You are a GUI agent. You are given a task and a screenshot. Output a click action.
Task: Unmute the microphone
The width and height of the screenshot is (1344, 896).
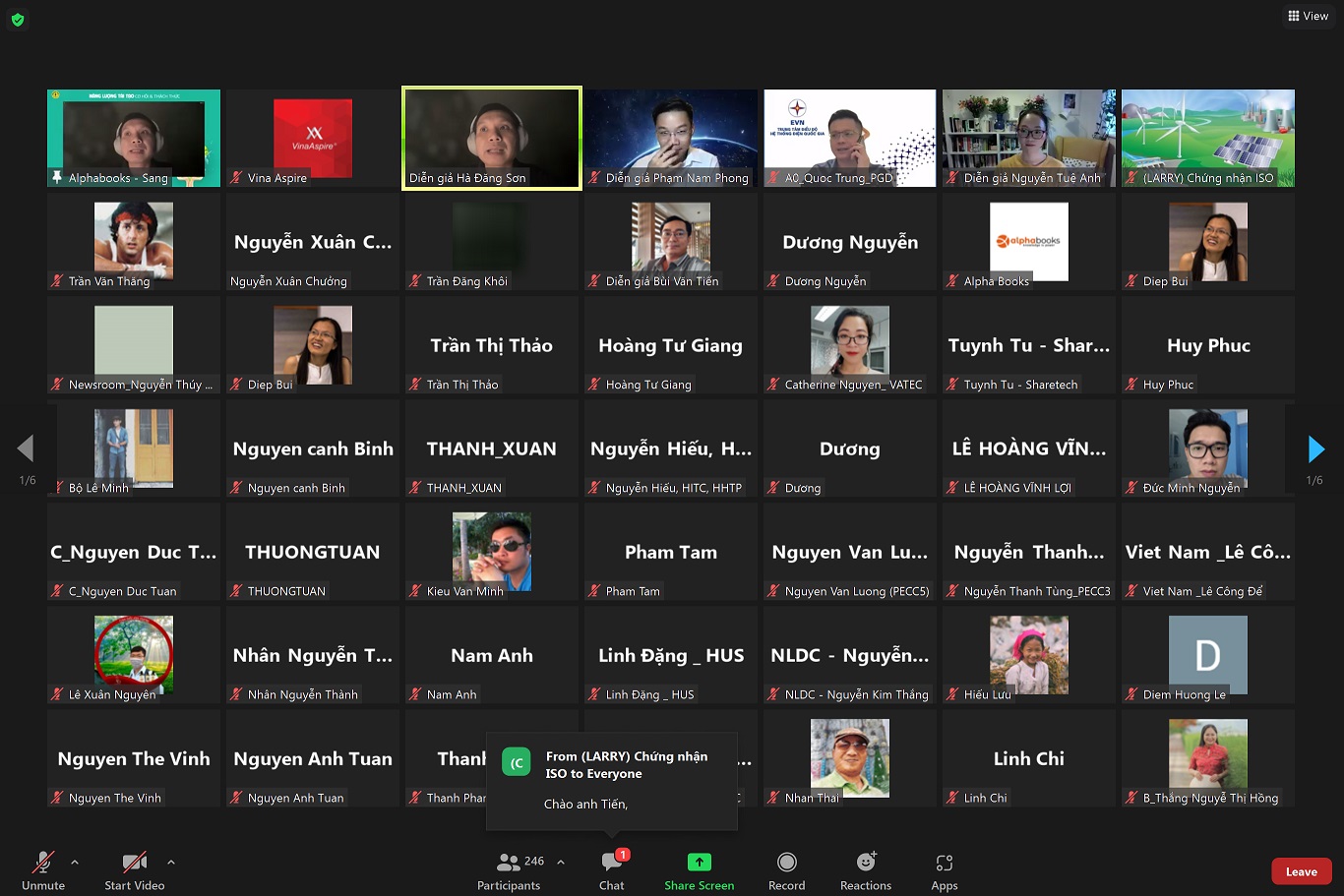pos(43,869)
